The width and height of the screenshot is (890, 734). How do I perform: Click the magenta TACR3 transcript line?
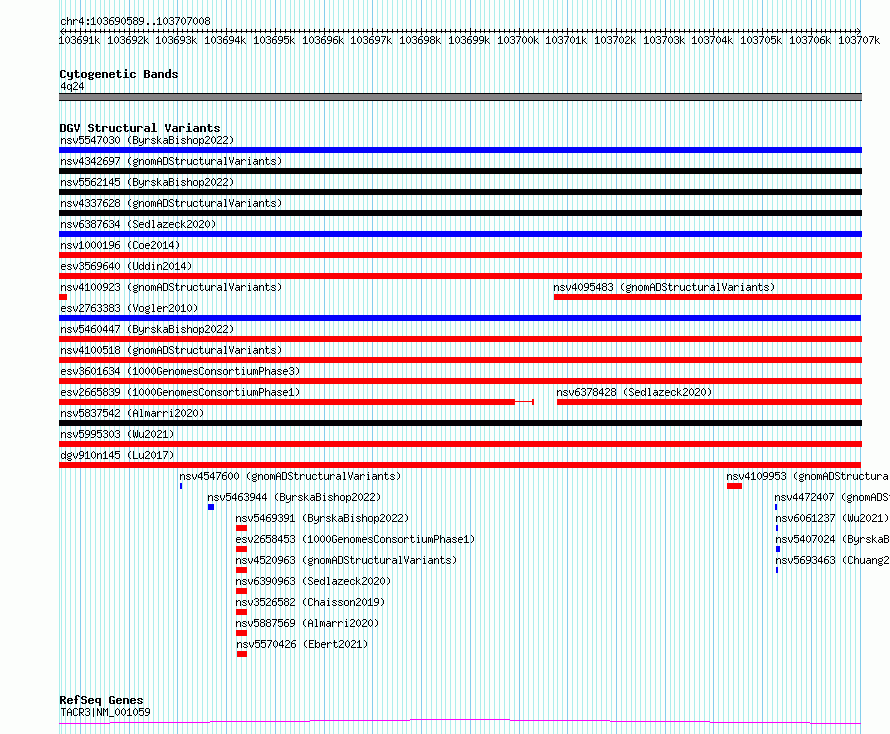[460, 722]
